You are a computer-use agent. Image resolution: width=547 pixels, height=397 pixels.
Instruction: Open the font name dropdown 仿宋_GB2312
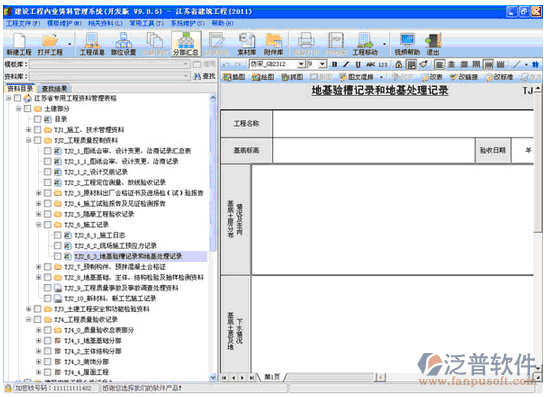pyautogui.click(x=301, y=64)
